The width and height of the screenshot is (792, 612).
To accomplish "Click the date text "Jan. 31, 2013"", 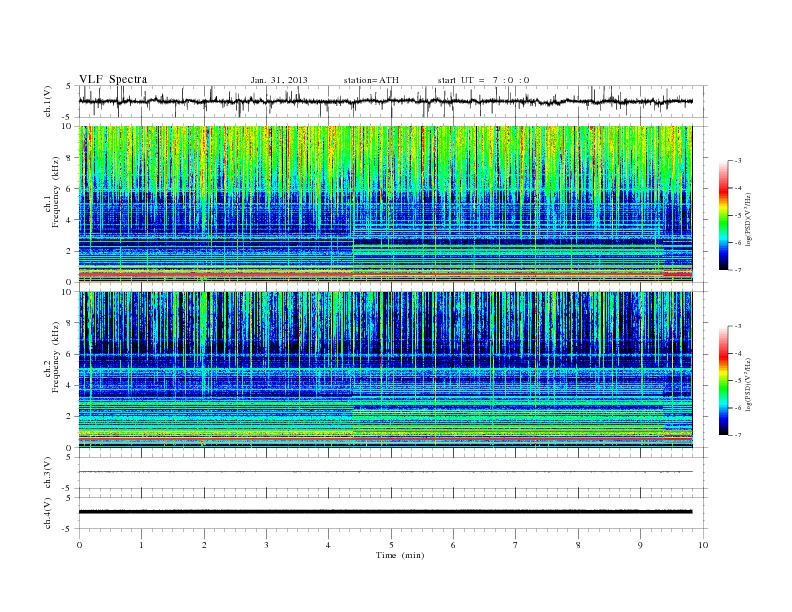I will 279,80.
